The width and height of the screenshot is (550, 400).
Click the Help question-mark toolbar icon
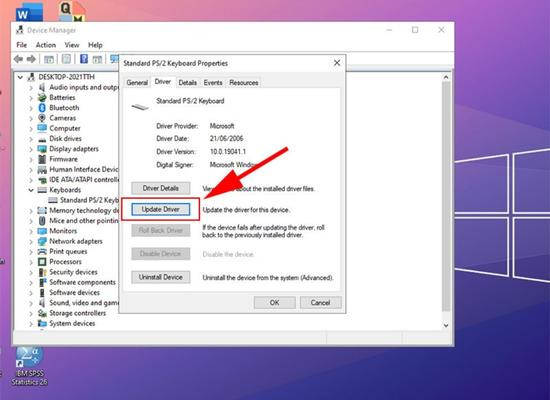[x=84, y=59]
